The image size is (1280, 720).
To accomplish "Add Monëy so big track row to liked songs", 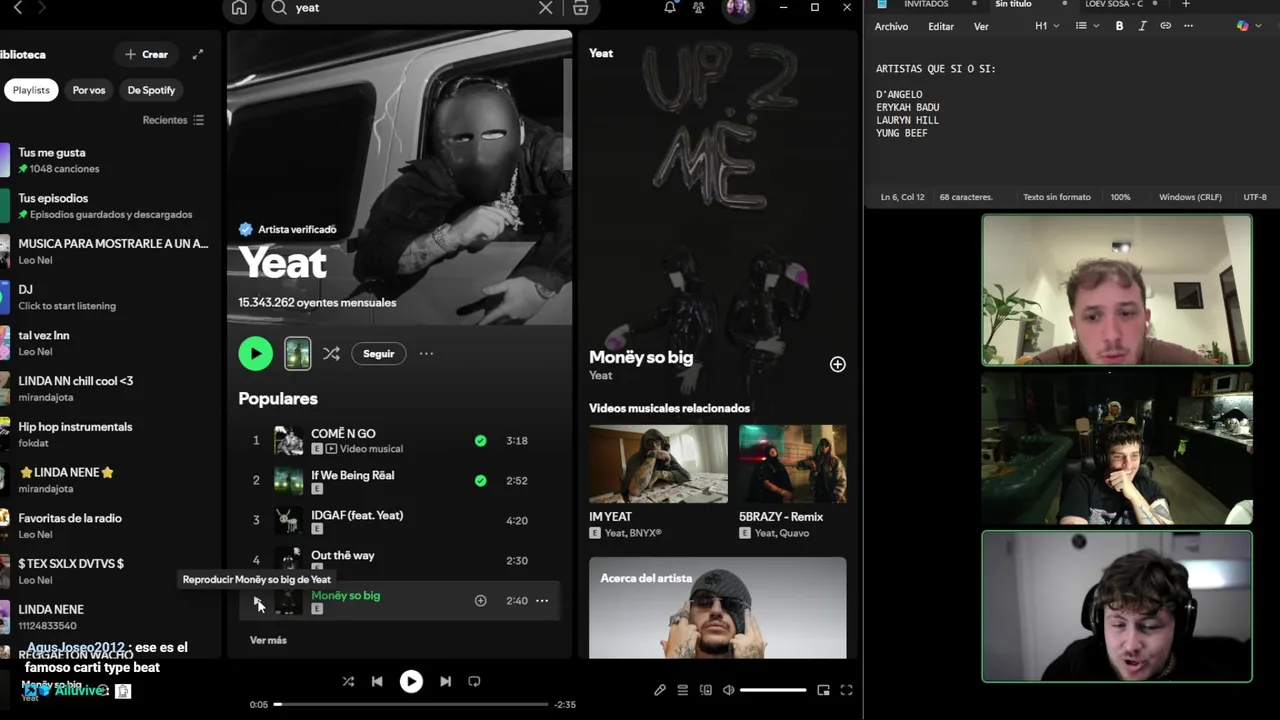I will click(x=481, y=601).
